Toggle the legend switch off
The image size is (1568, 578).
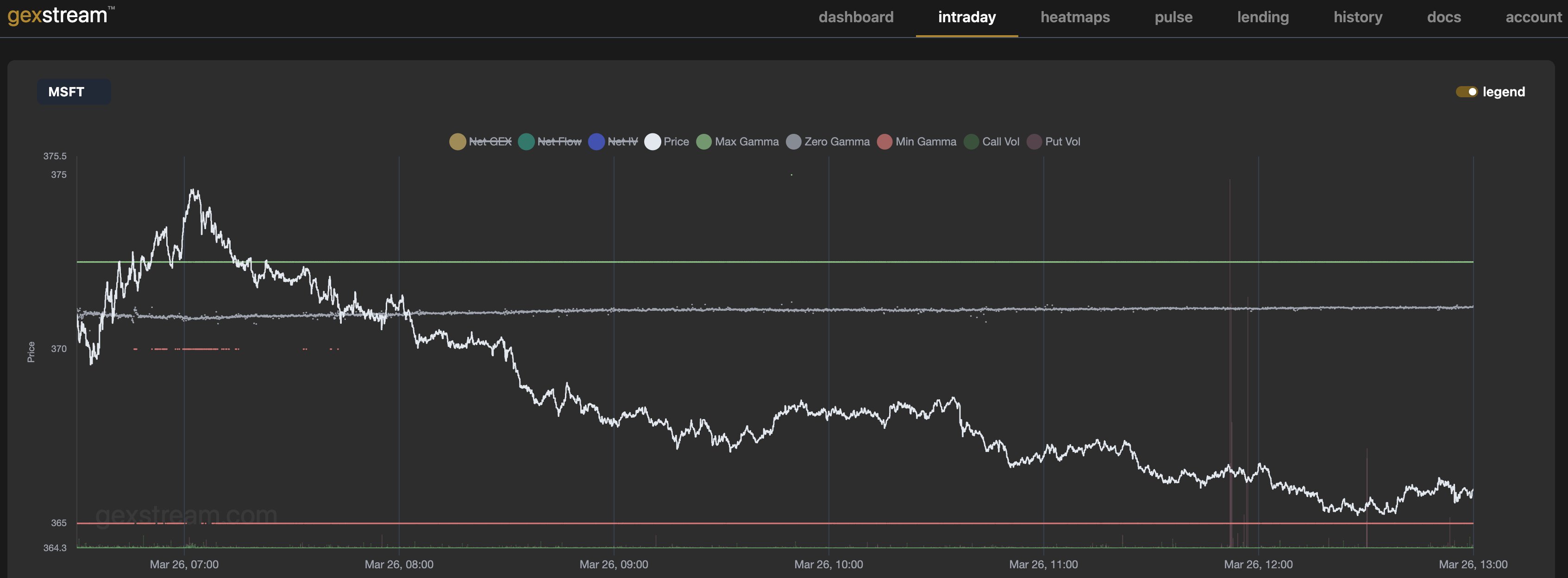(1466, 92)
